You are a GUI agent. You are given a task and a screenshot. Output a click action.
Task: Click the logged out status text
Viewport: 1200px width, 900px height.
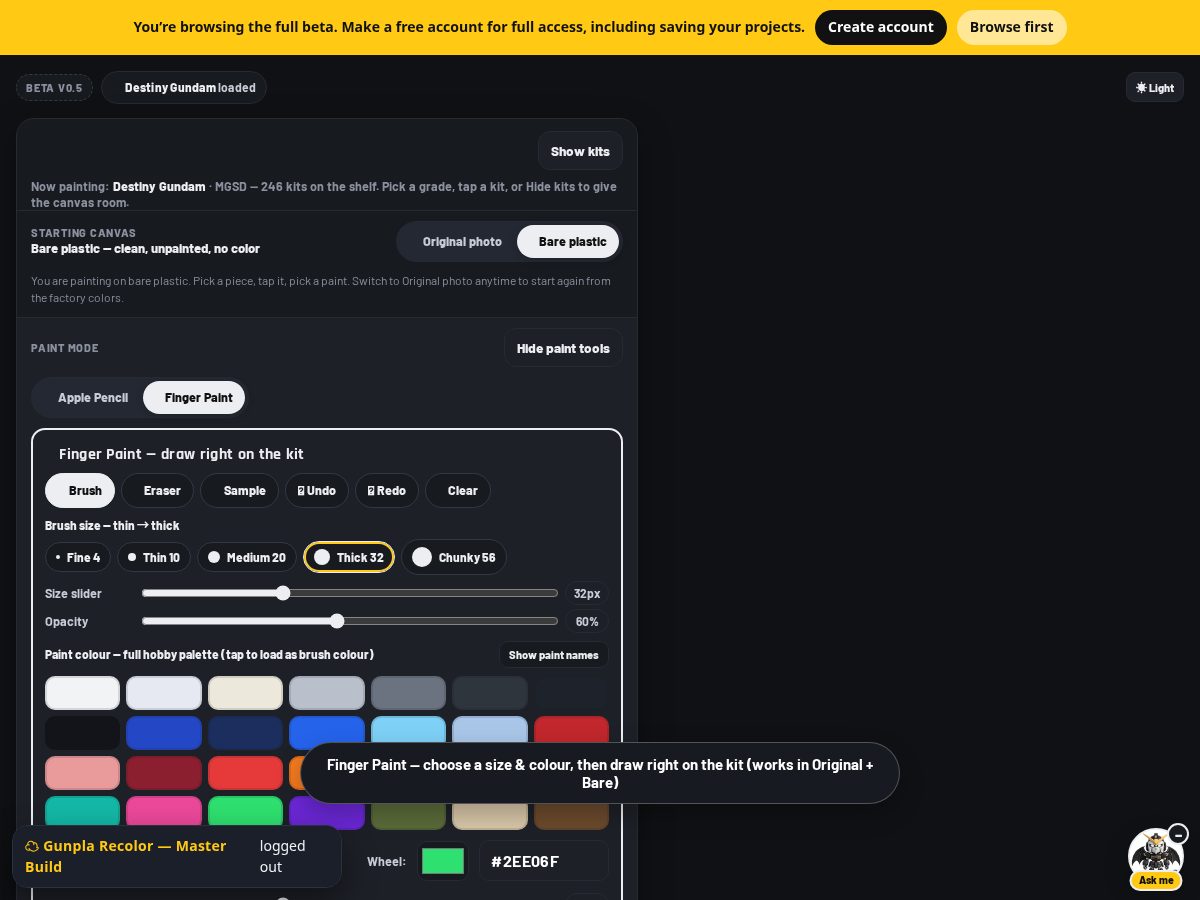coord(282,856)
